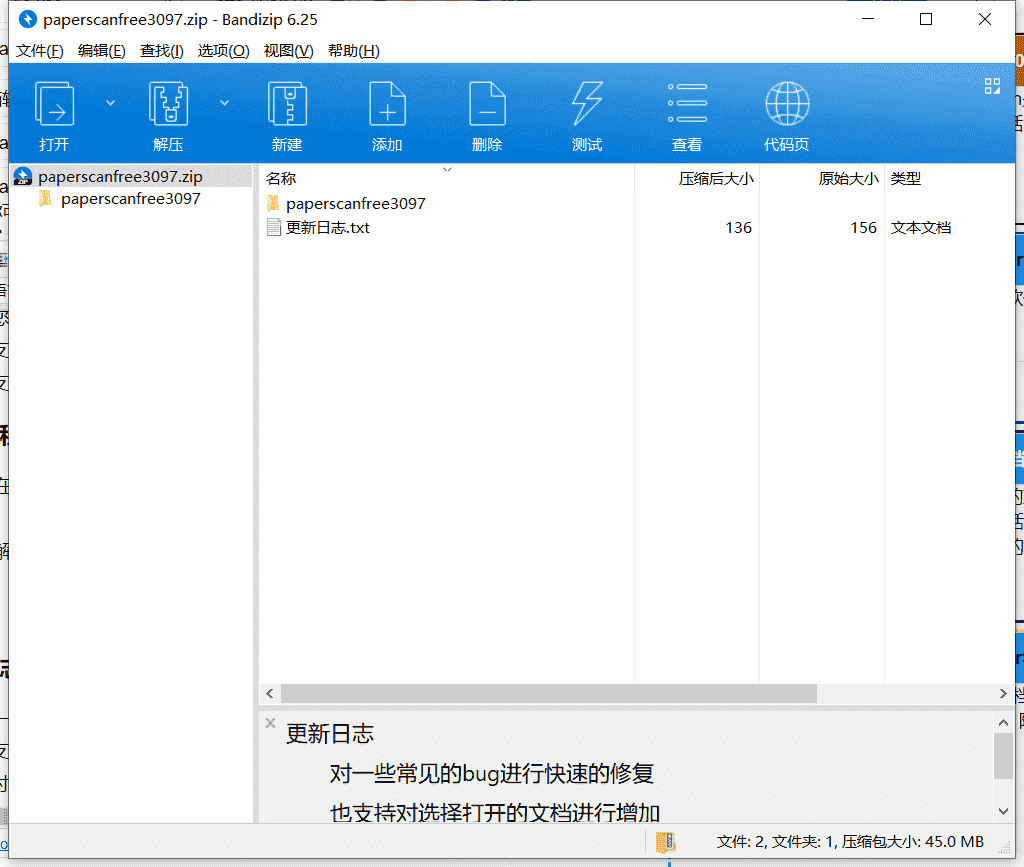1024x867 pixels.
Task: Close the preview pane with X
Action: (x=270, y=723)
